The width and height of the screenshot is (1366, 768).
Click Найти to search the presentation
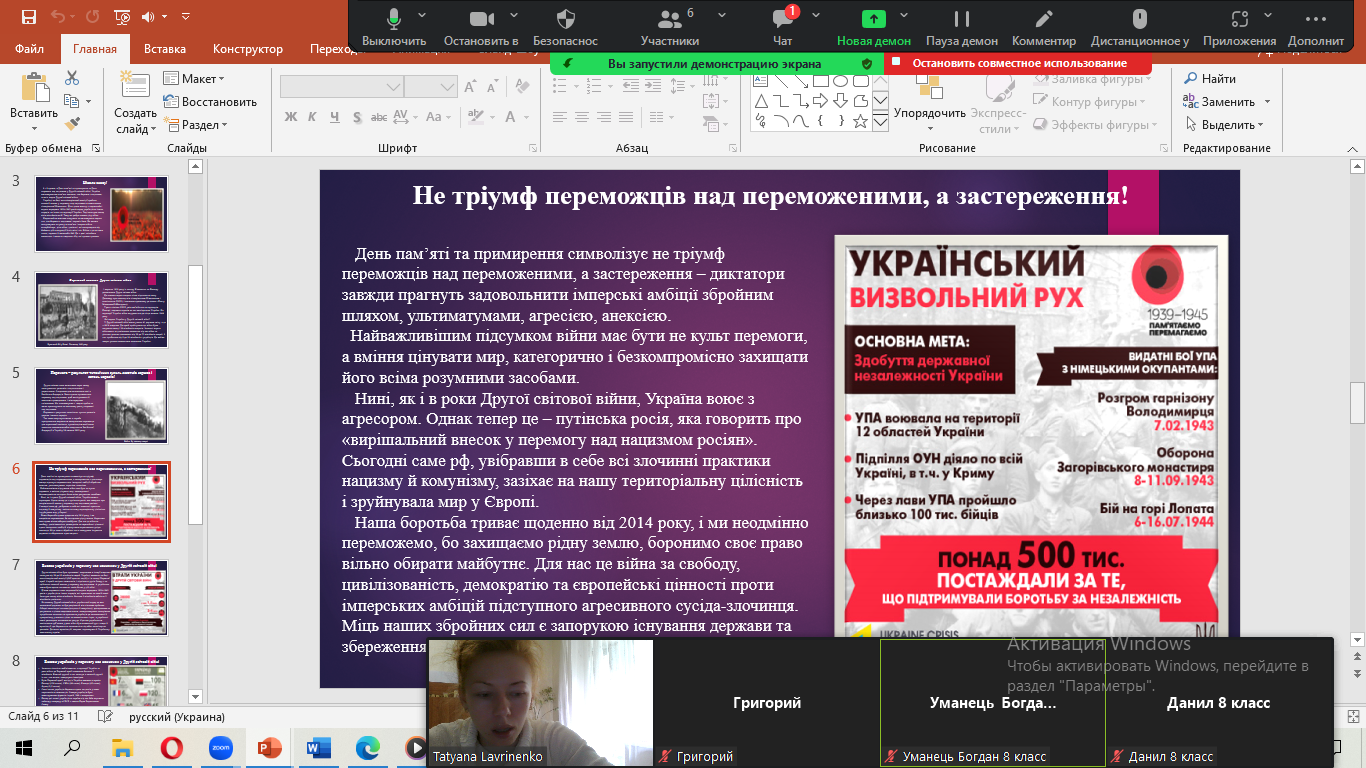1210,79
